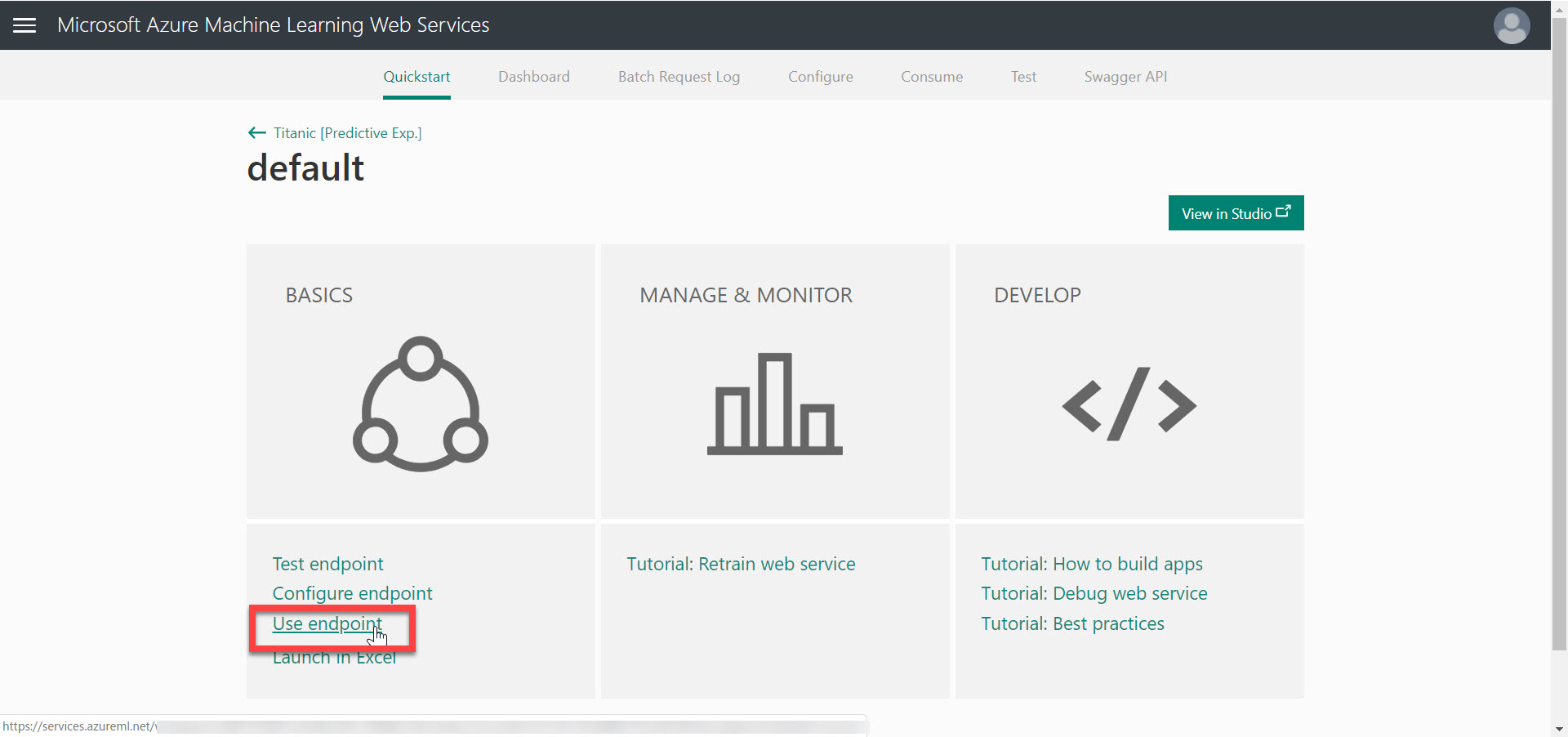Go back to Titanic [Predictive Exp.]
Viewport: 1568px width, 737px height.
click(x=348, y=133)
